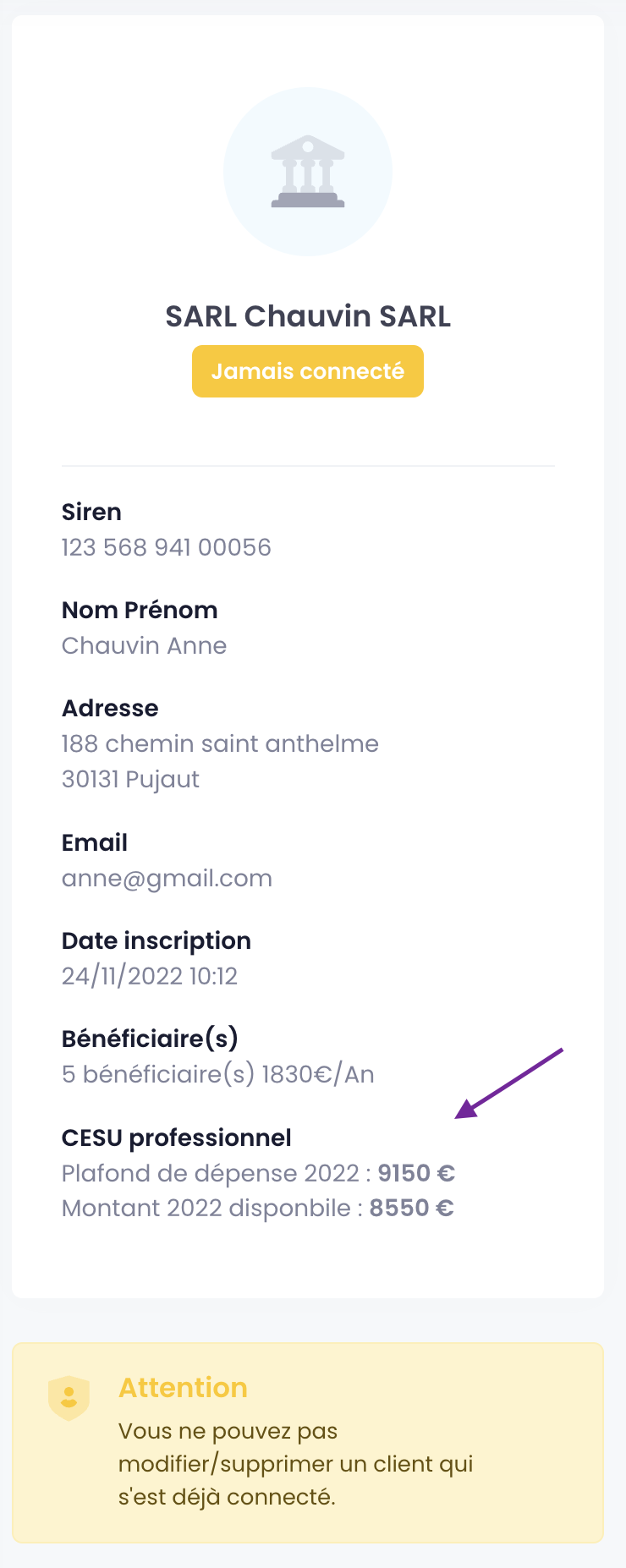This screenshot has width=626, height=1568.
Task: Click the Date inscription label
Action: 156,940
